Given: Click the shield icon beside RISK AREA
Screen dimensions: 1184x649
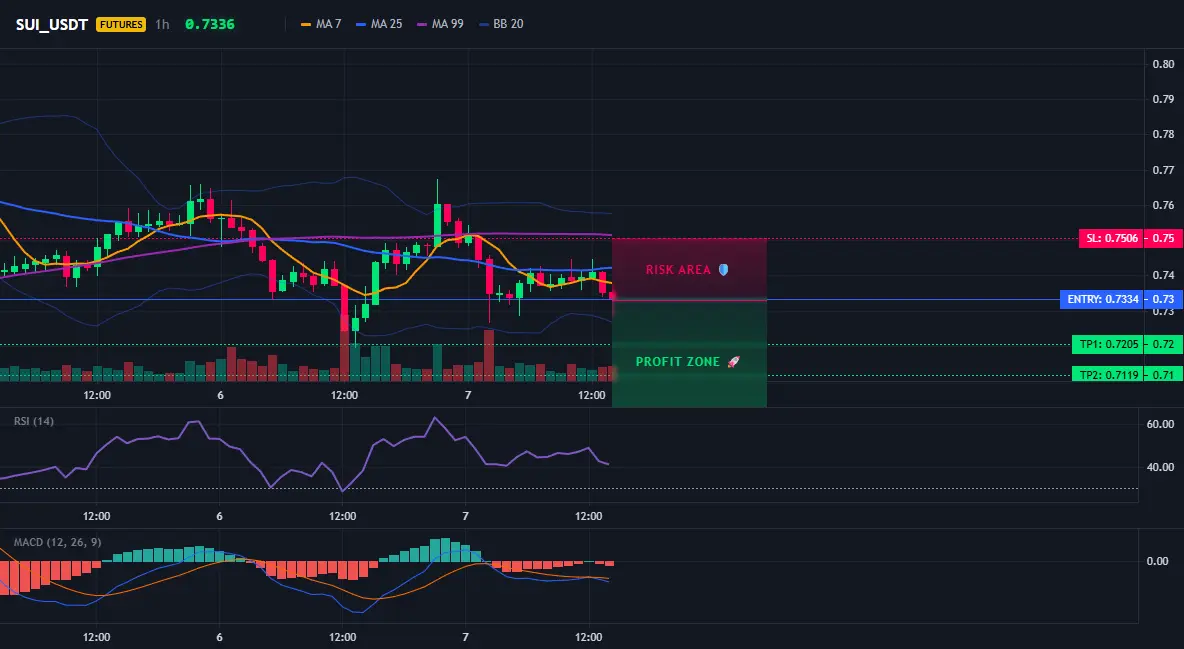Looking at the screenshot, I should (x=723, y=270).
